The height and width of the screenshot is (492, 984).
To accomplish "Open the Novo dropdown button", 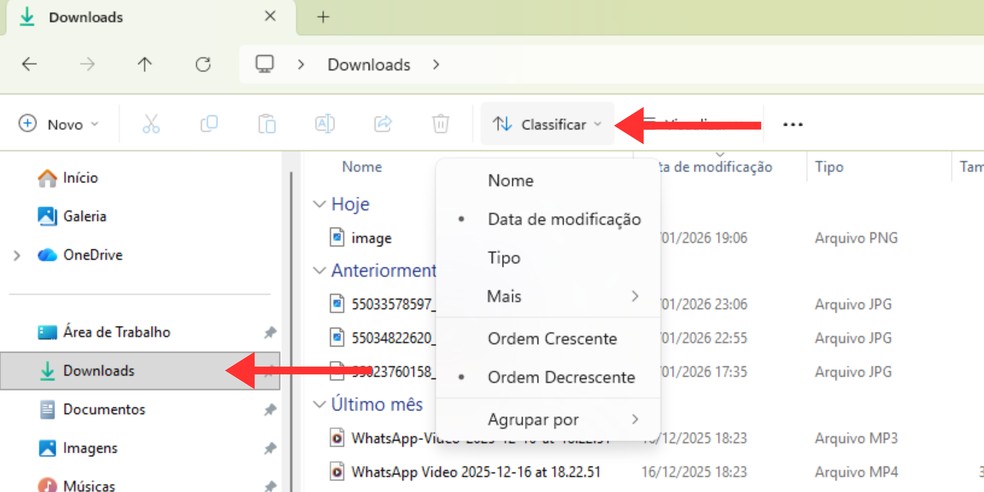I will [59, 124].
